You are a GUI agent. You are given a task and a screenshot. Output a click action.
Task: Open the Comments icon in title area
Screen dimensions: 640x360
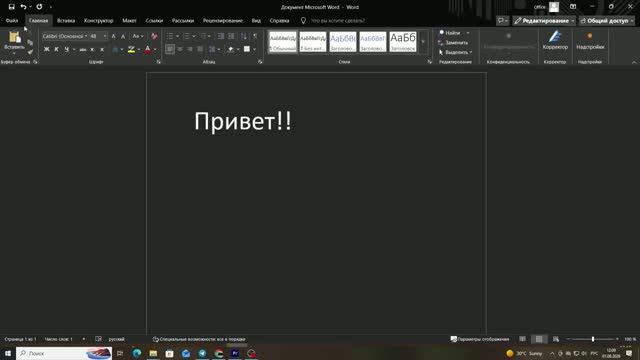tap(502, 20)
